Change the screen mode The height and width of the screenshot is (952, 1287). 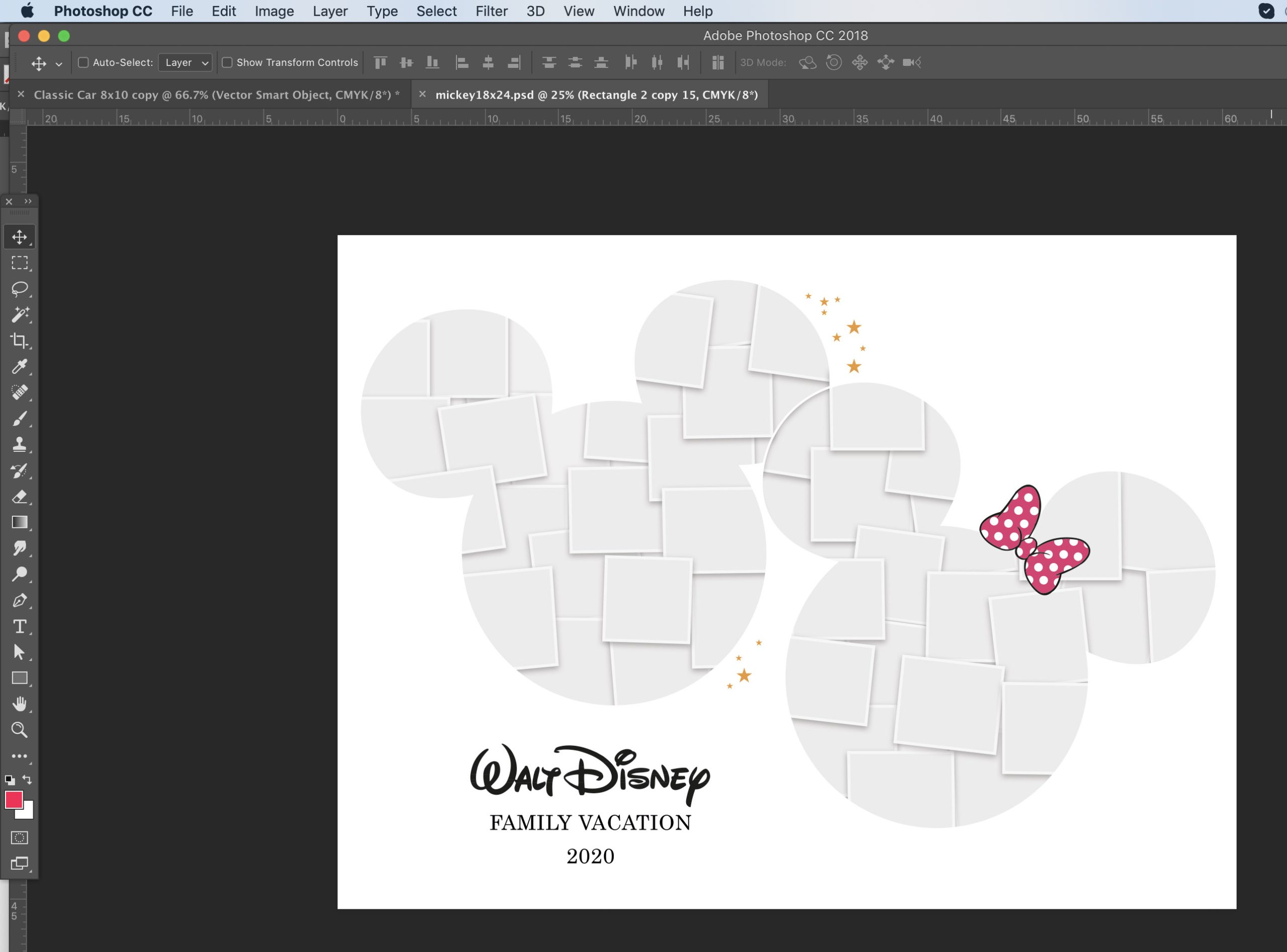pyautogui.click(x=20, y=863)
